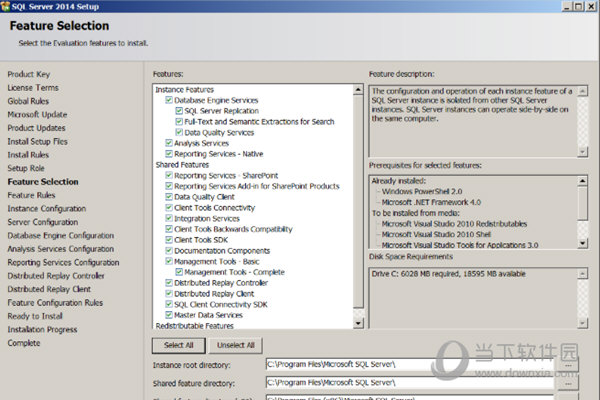This screenshot has width=600, height=400.
Task: Go to the Product Key step
Action: (x=29, y=74)
